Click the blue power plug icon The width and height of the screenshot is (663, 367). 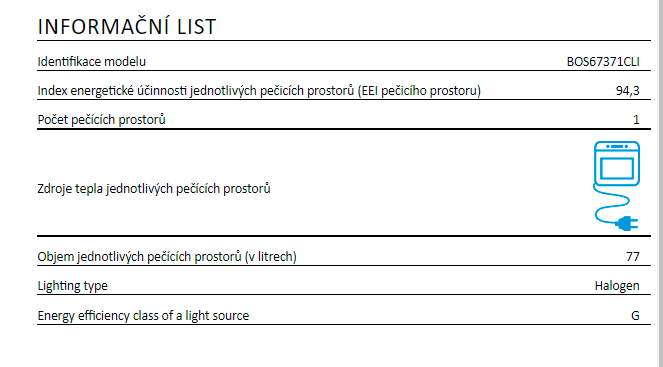[x=626, y=223]
